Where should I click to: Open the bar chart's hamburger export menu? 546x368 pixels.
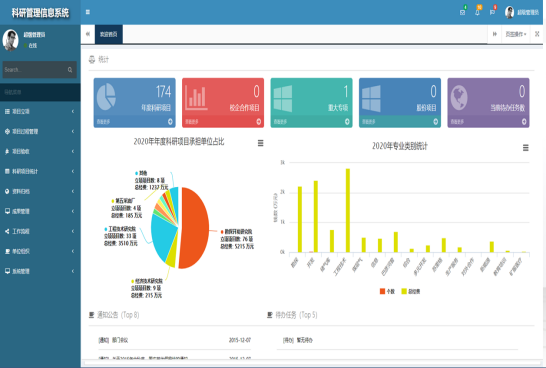[x=526, y=148]
